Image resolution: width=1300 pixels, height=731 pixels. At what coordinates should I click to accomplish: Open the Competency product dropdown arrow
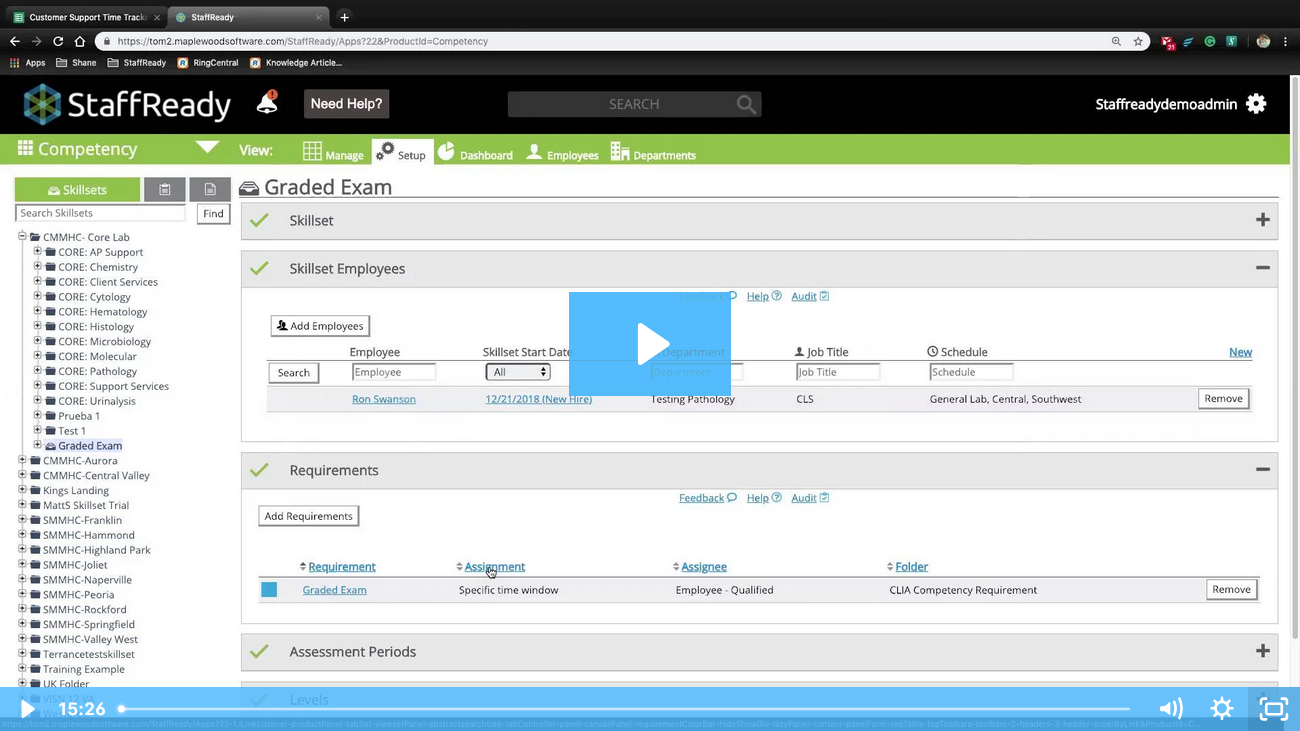click(x=207, y=147)
